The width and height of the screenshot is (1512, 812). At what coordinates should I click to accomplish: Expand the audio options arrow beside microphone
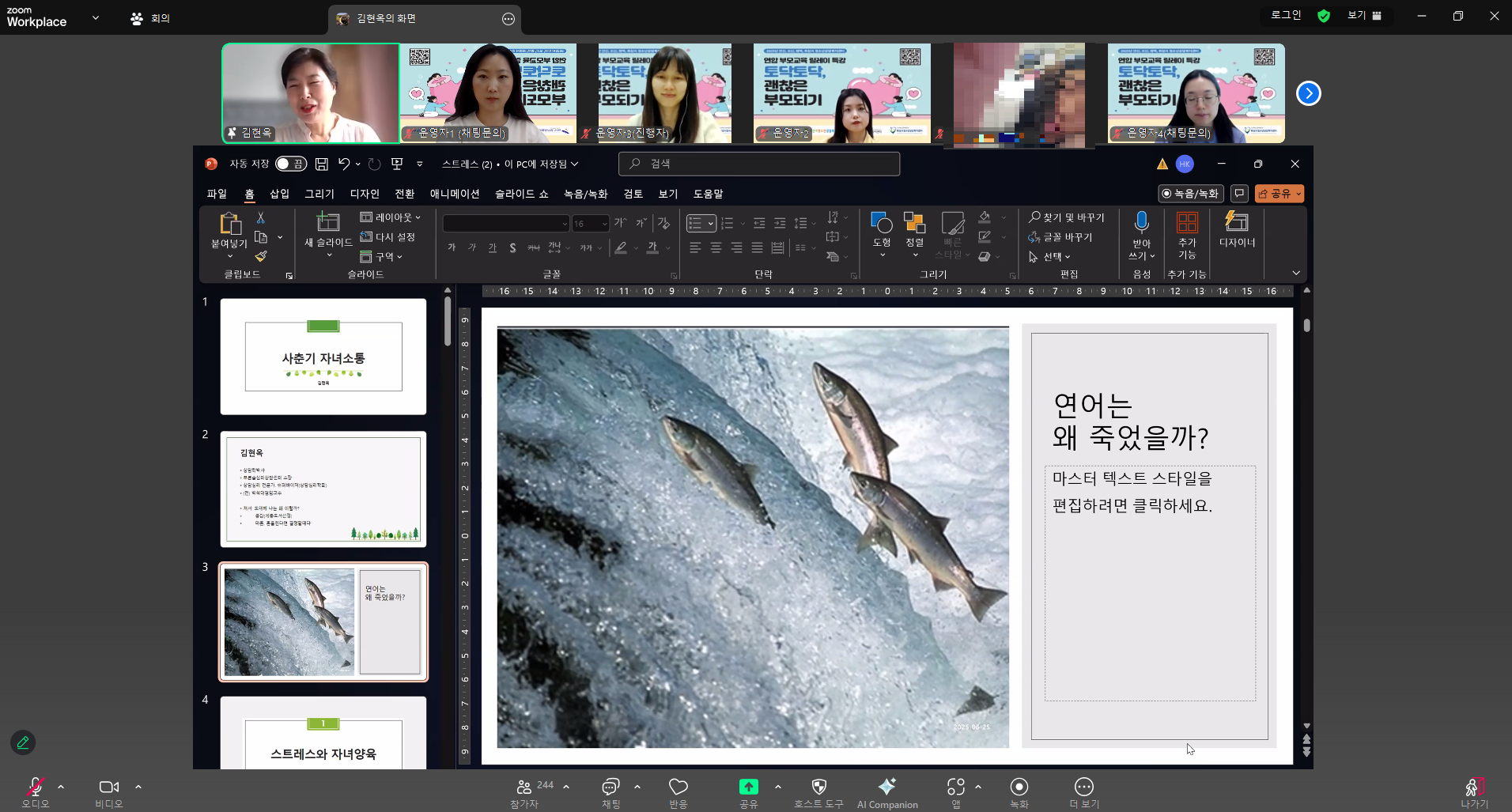[x=61, y=787]
